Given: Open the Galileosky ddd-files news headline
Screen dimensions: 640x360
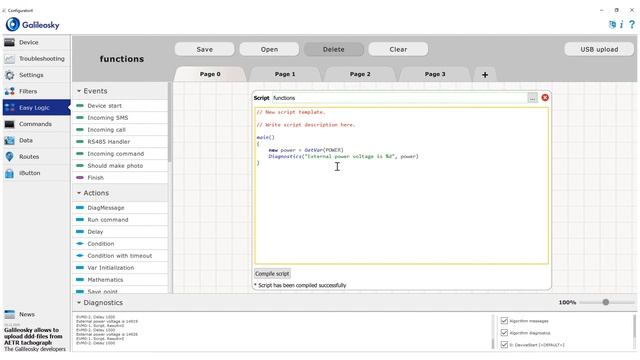Looking at the screenshot, I should [33, 336].
